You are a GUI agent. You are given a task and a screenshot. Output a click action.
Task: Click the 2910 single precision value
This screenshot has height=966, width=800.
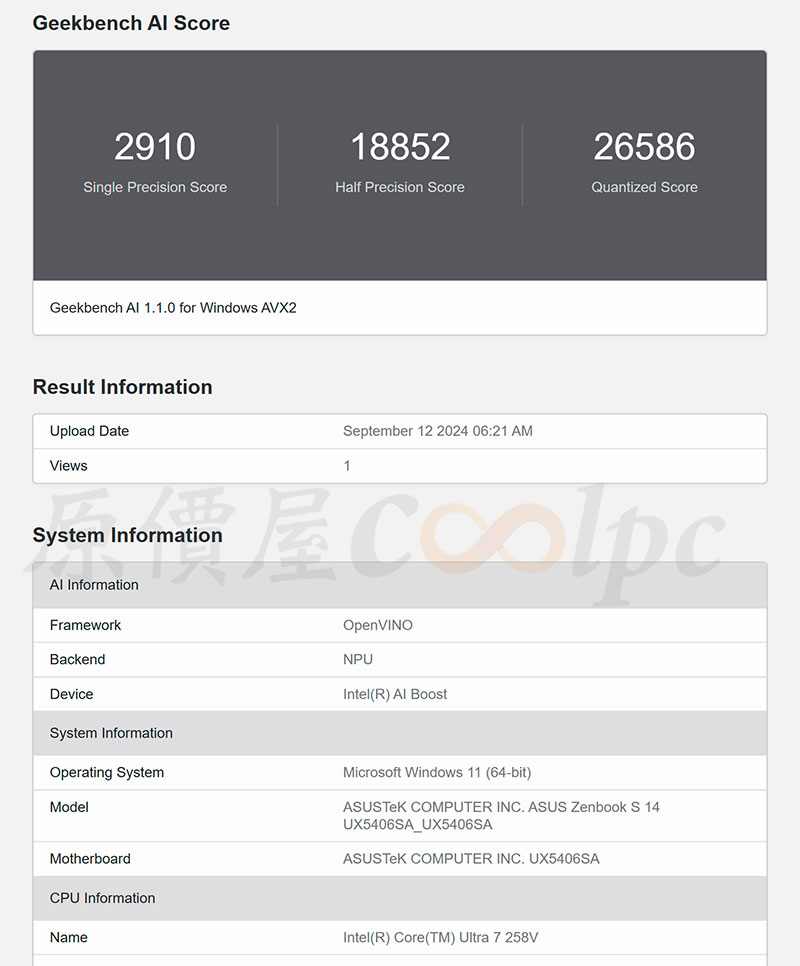click(x=155, y=147)
